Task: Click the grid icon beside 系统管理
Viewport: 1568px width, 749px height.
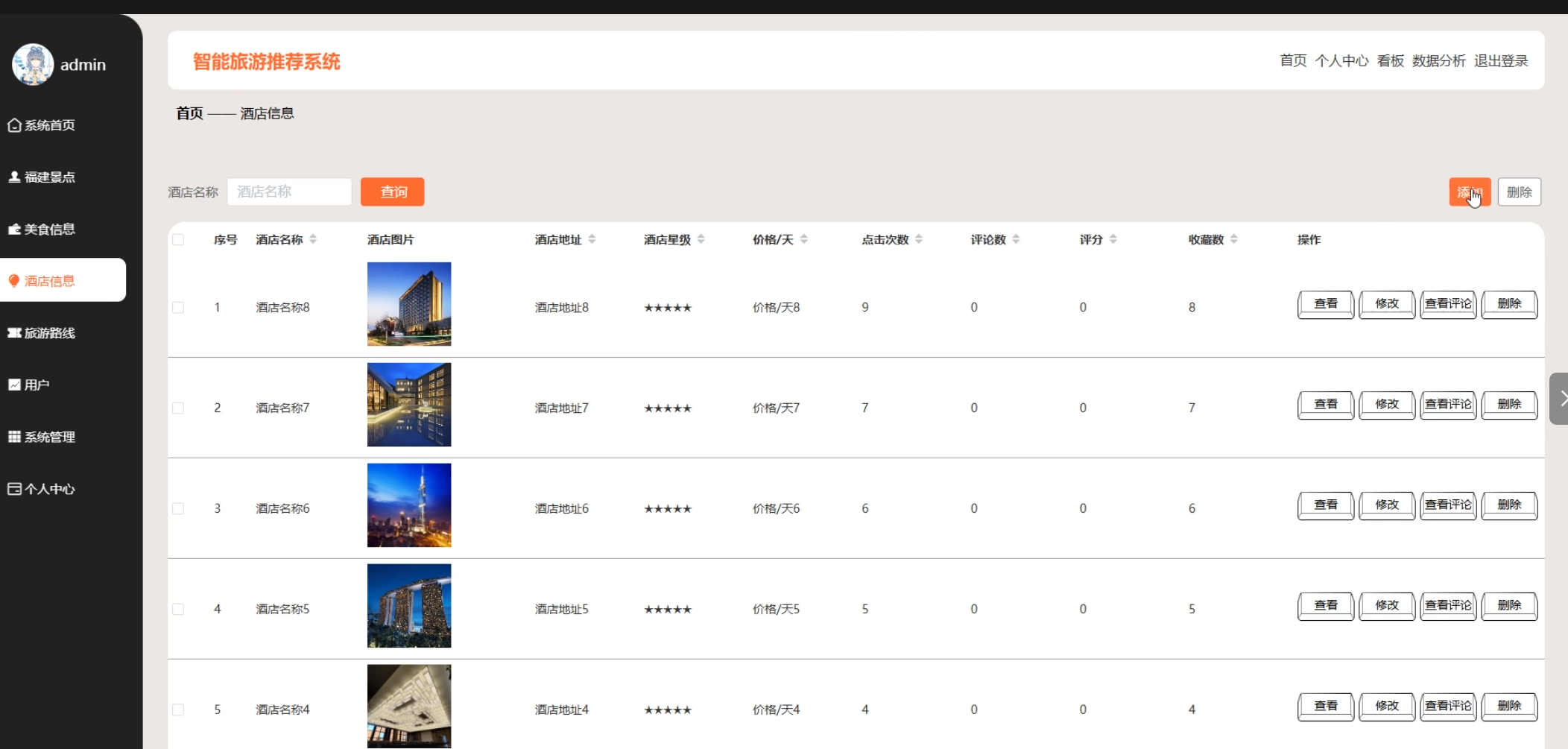Action: tap(14, 437)
